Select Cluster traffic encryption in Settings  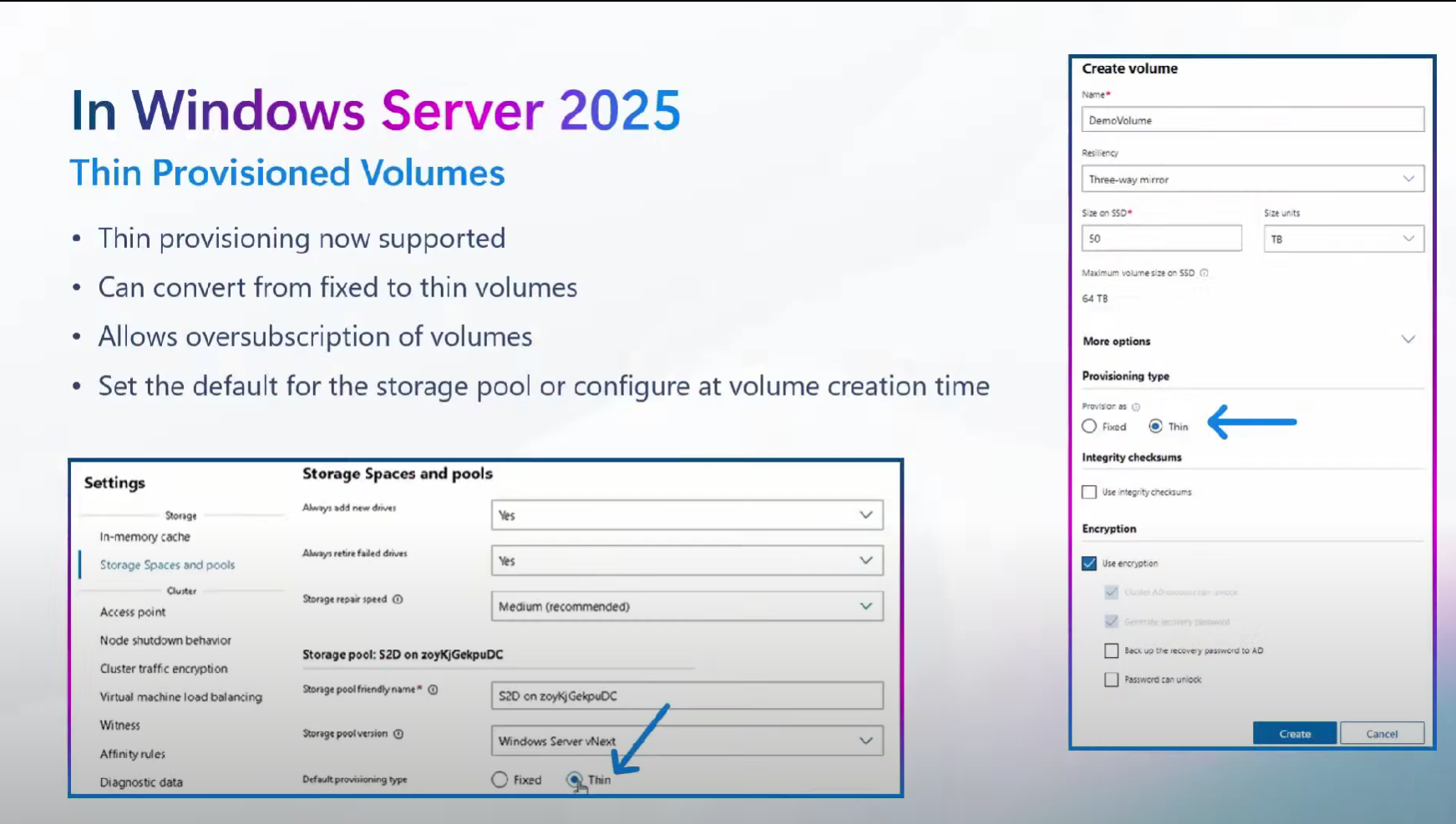click(164, 669)
